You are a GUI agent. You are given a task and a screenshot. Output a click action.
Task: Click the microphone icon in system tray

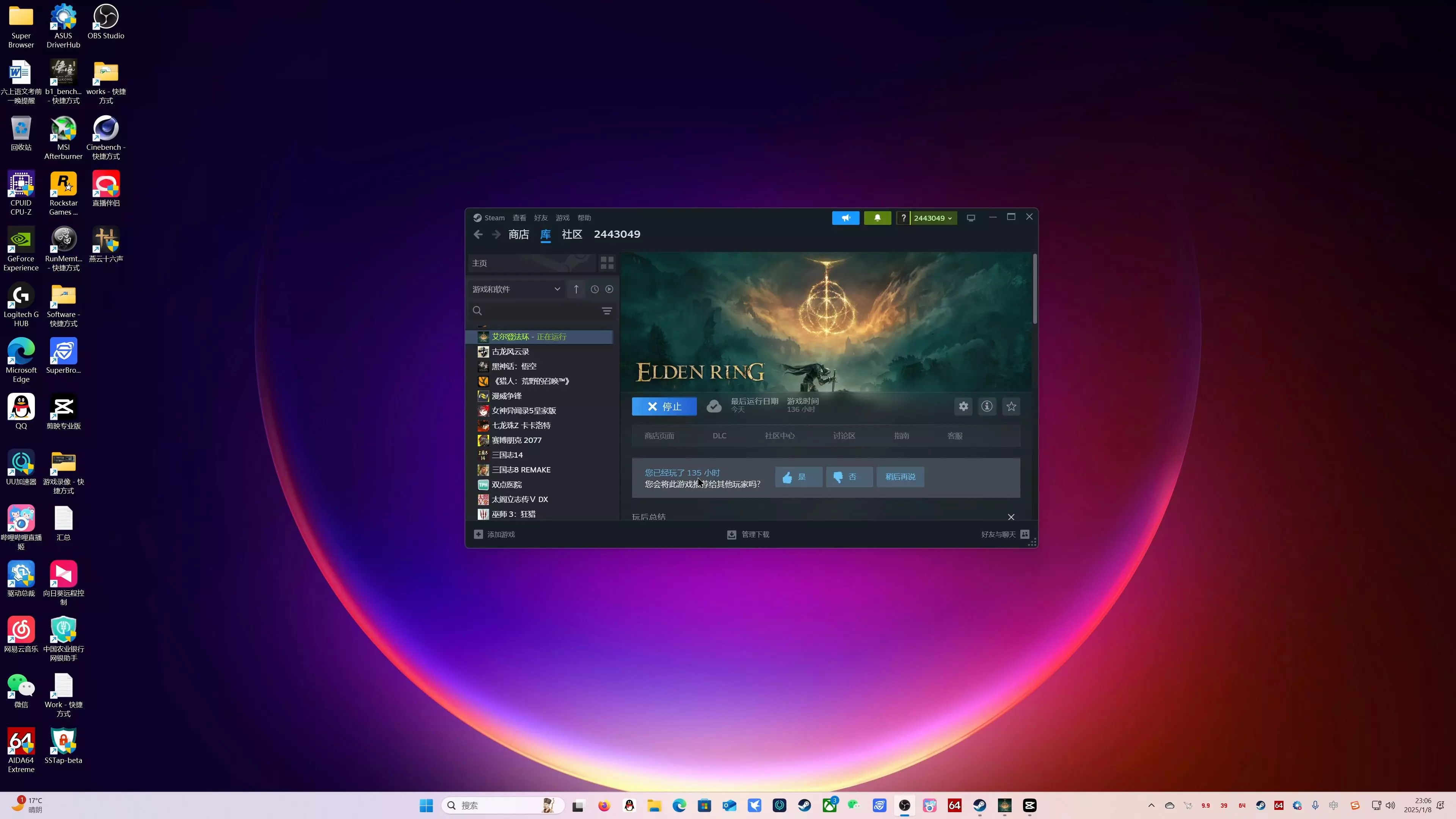click(x=1315, y=805)
